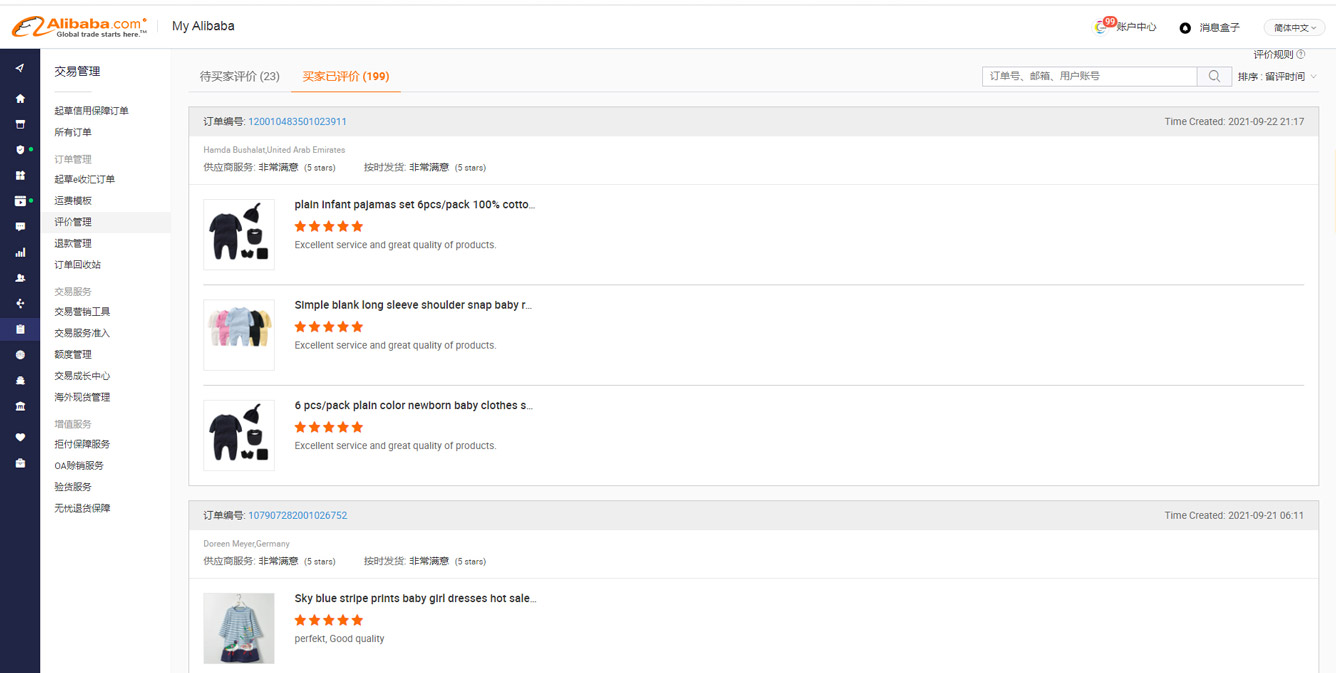The image size is (1336, 673).
Task: Open the 简体中文 language dropdown
Action: (x=1294, y=28)
